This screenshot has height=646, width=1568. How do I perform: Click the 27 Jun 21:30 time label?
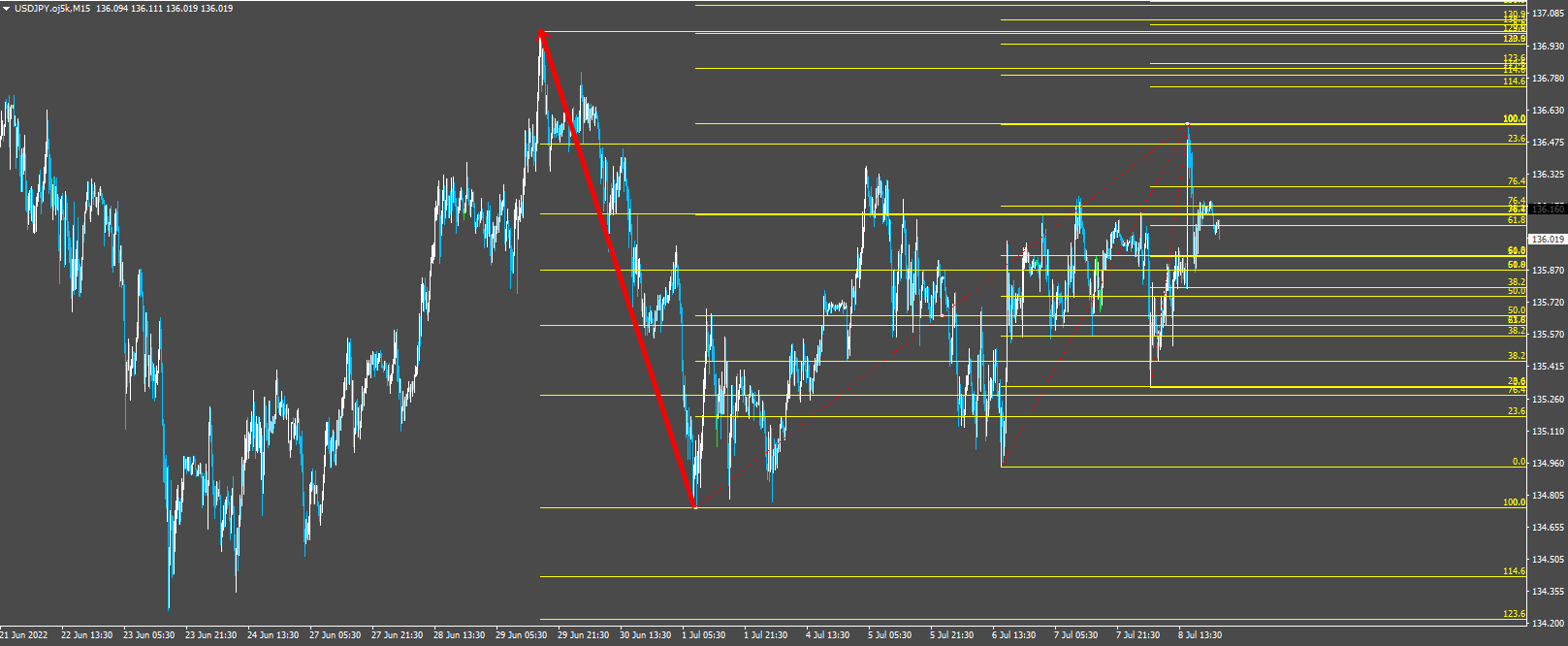[x=397, y=635]
